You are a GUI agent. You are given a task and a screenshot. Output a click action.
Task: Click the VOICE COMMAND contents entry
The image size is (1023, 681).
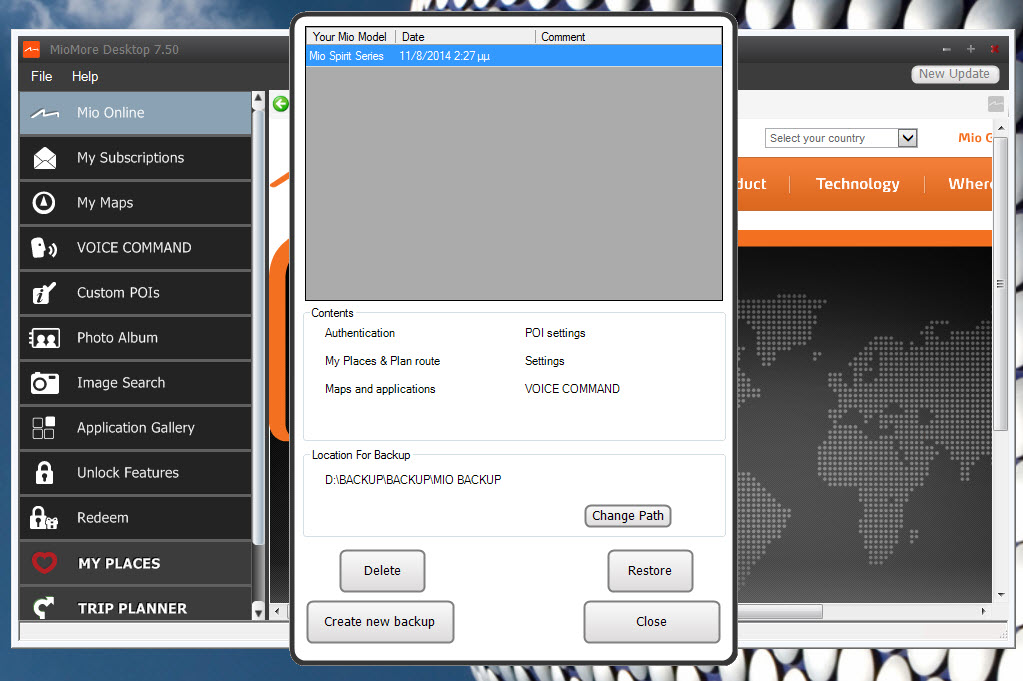tap(572, 389)
